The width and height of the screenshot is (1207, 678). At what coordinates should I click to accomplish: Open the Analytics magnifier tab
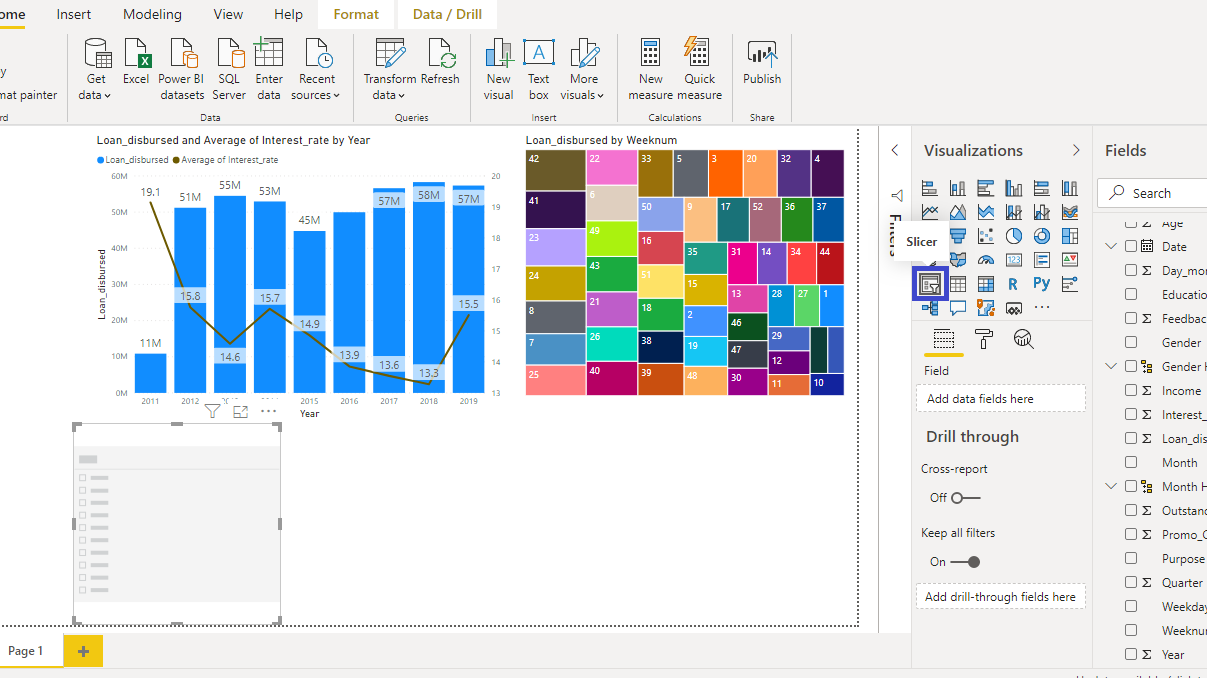[1023, 338]
